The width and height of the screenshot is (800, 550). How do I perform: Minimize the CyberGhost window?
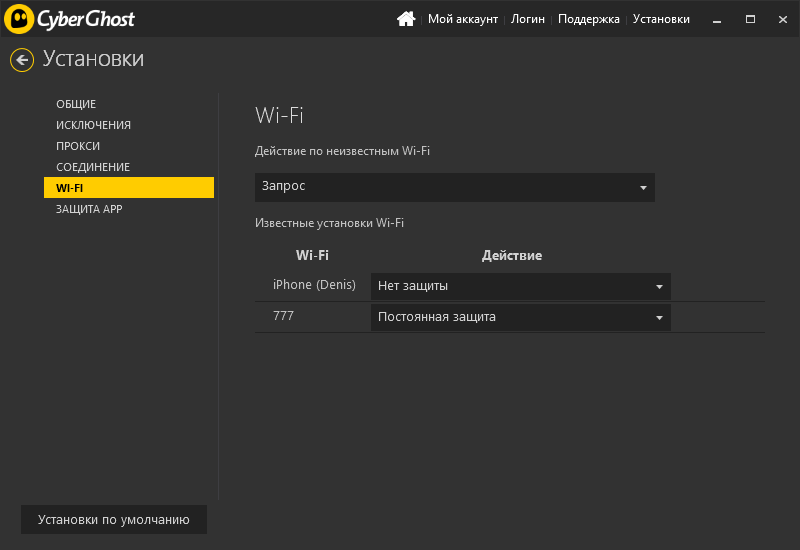point(717,19)
